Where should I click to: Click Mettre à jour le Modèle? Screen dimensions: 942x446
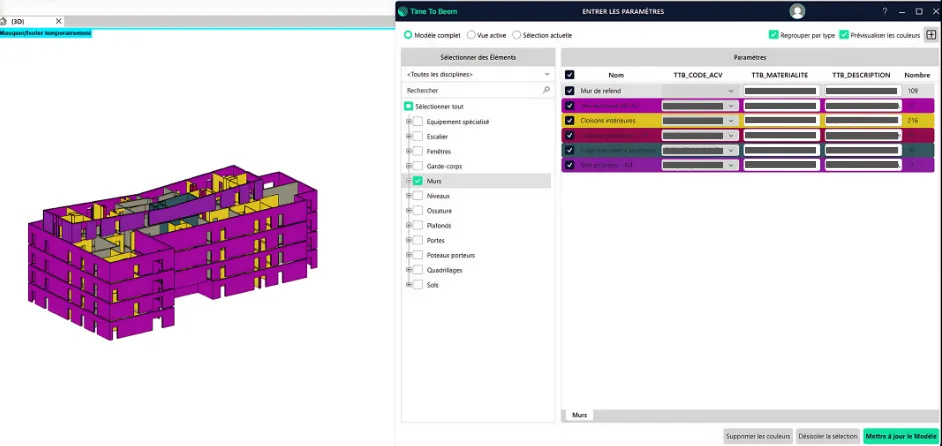901,436
